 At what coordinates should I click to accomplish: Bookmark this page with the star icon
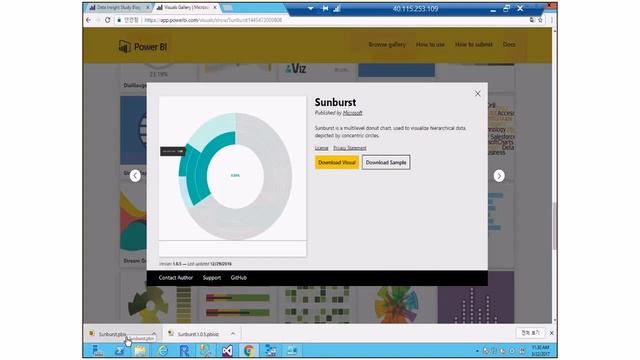pyautogui.click(x=540, y=20)
